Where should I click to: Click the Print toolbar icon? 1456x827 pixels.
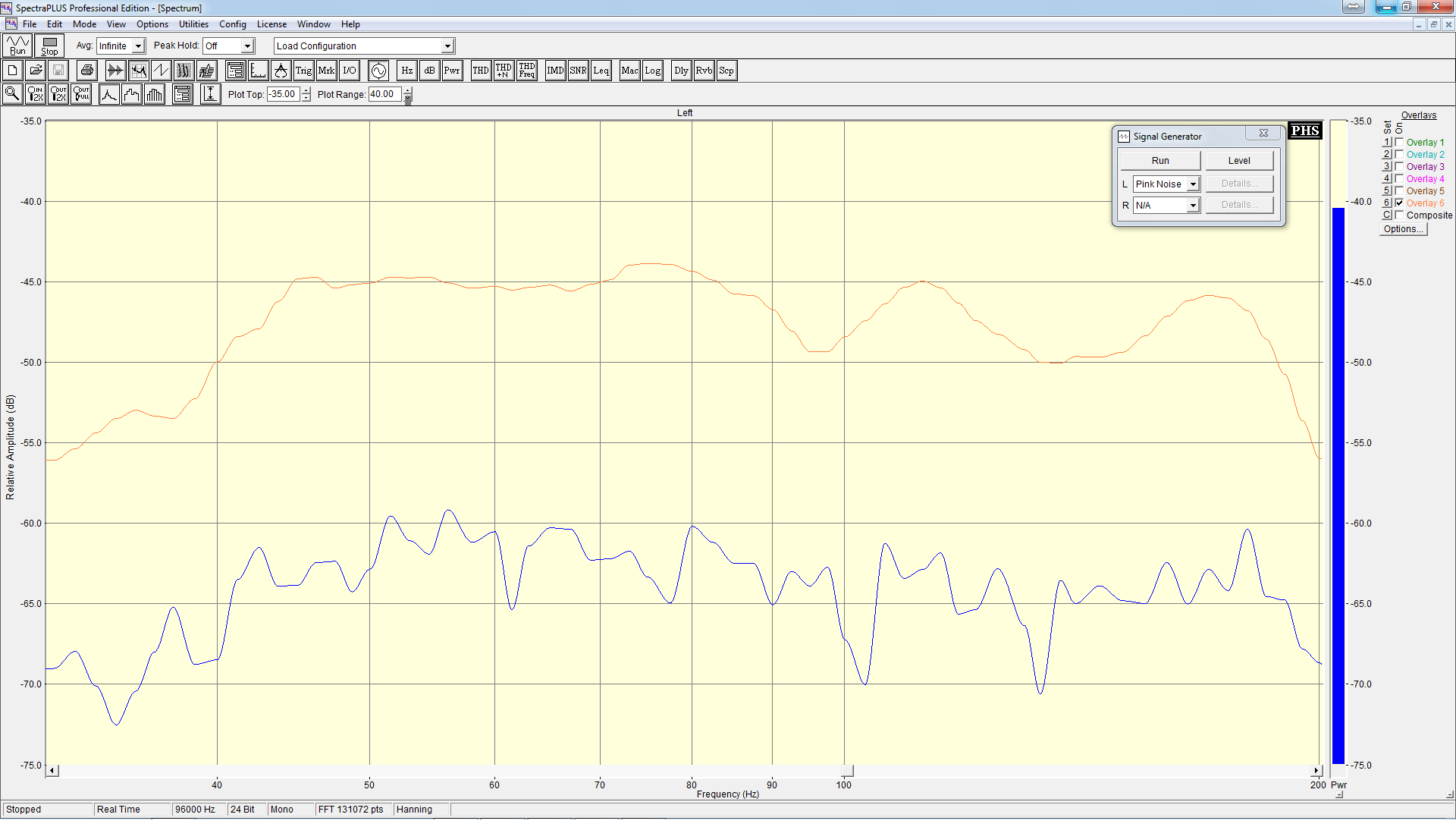(87, 71)
